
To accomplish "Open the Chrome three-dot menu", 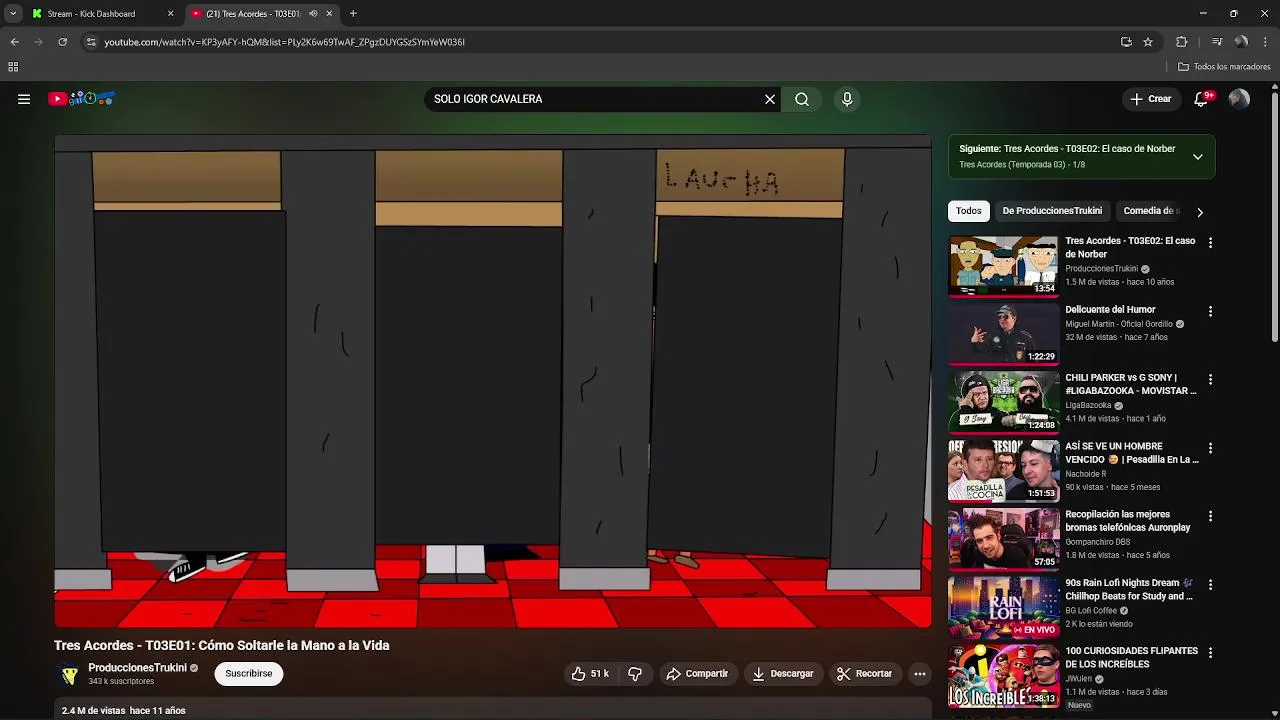I will coord(1265,42).
